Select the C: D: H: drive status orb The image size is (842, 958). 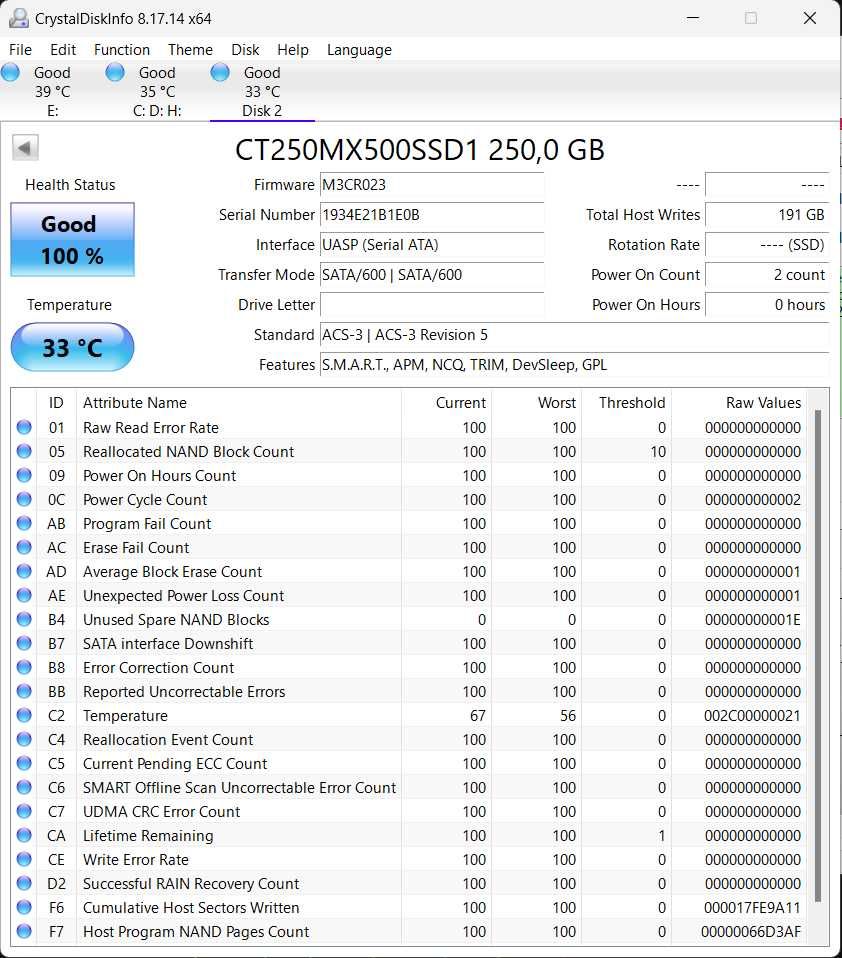point(115,72)
